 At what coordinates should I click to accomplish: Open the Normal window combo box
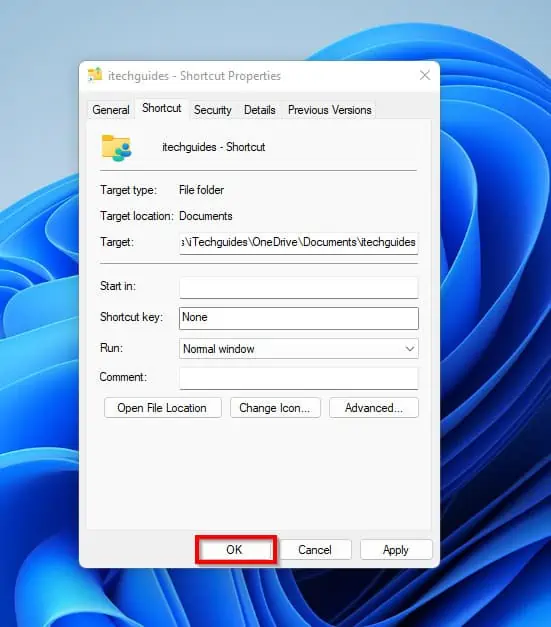point(299,349)
